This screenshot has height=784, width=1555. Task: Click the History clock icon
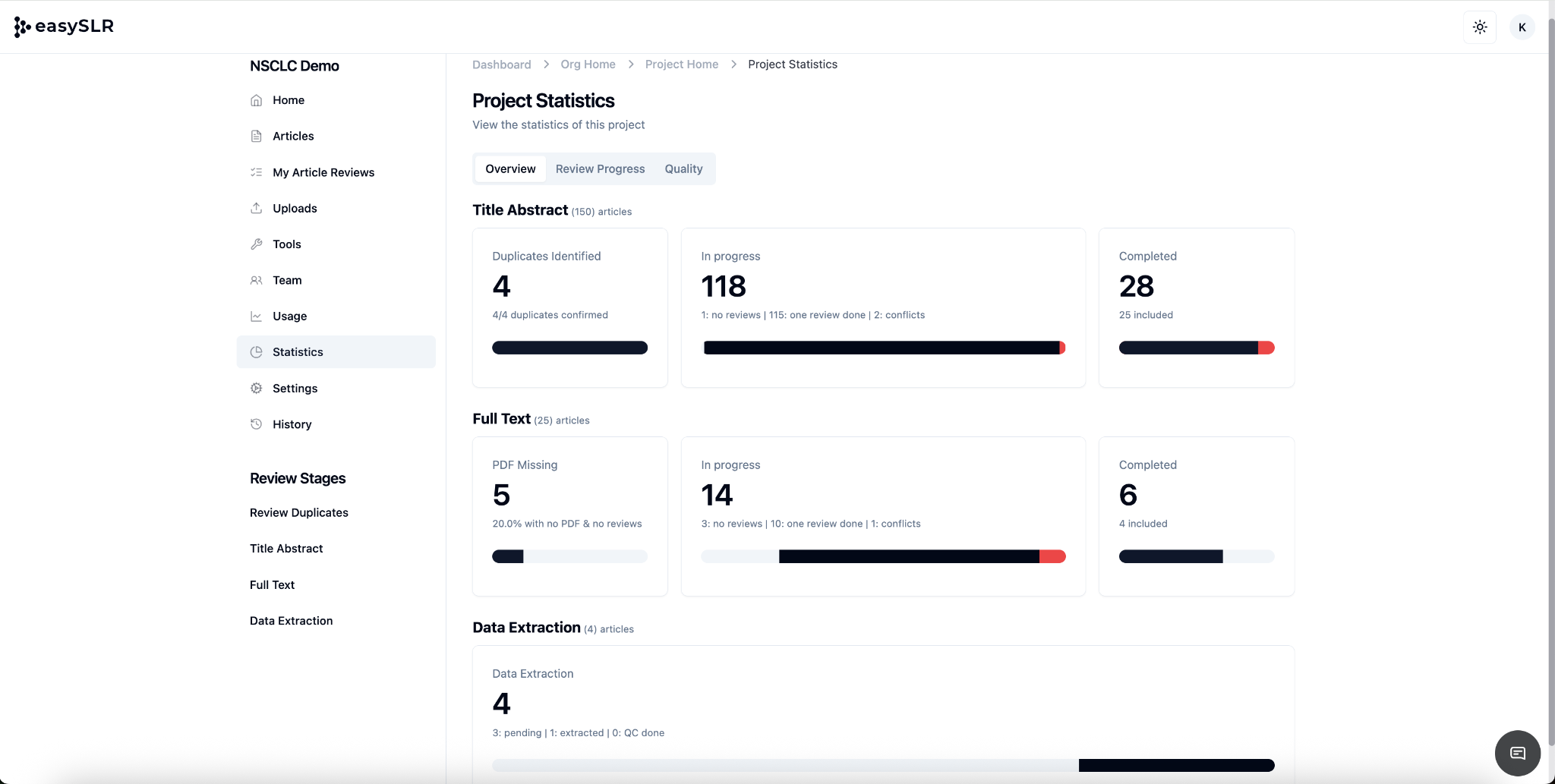click(x=257, y=424)
